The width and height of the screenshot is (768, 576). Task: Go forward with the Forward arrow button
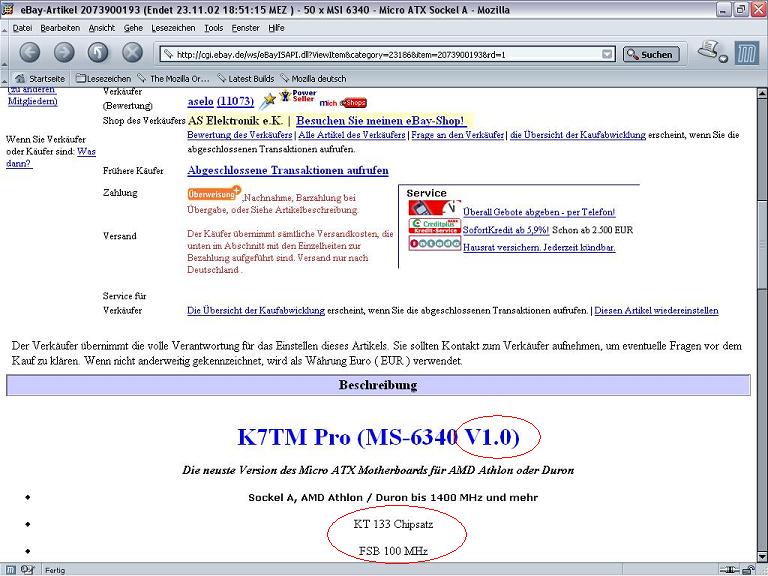coord(64,52)
